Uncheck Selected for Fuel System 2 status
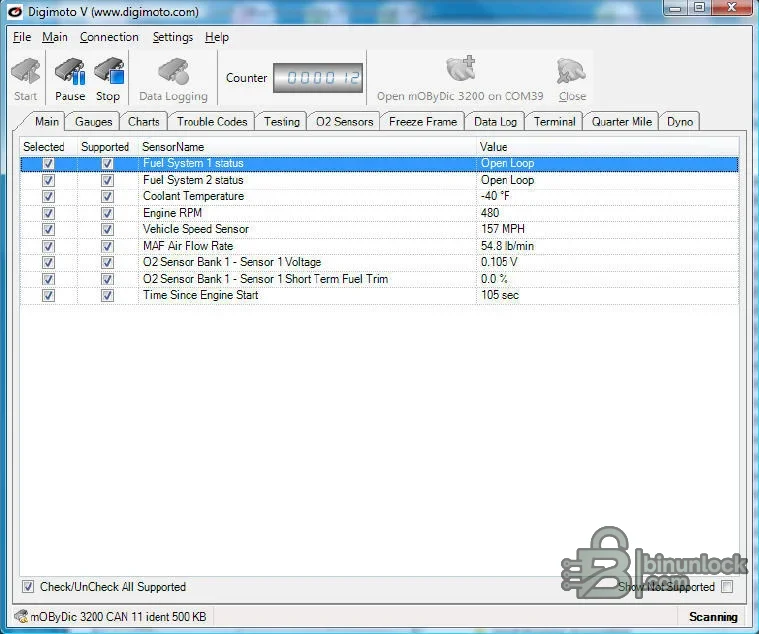759x634 pixels. [48, 181]
